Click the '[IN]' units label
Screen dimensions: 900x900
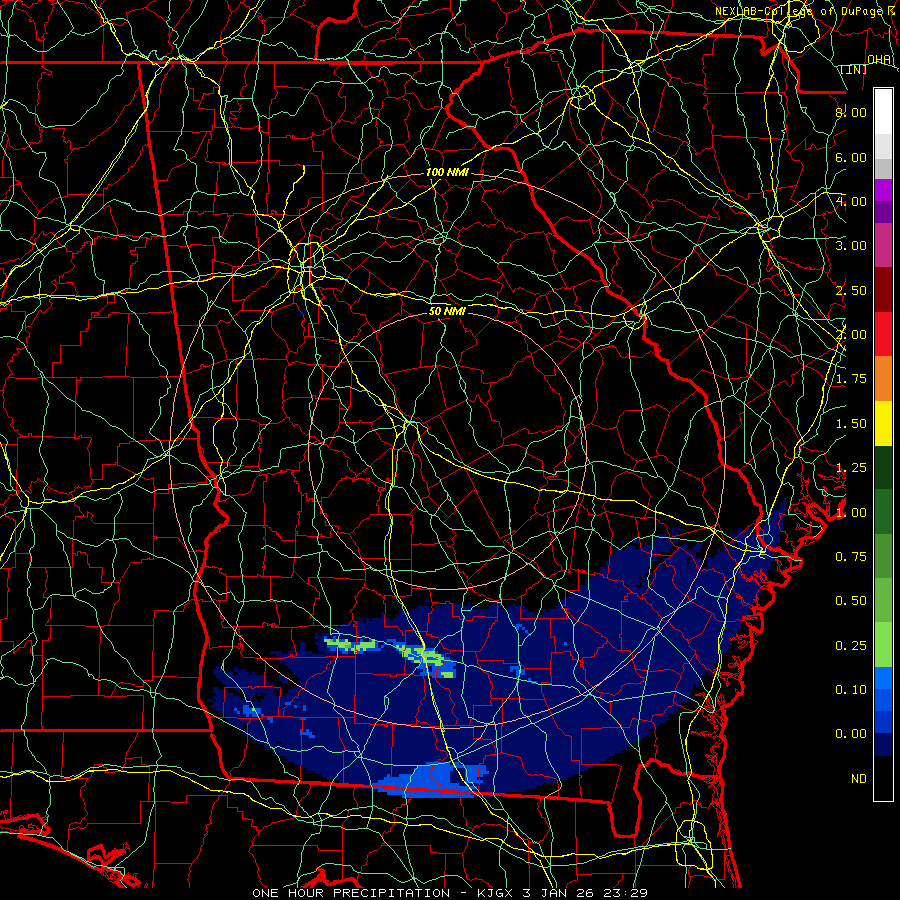854,70
